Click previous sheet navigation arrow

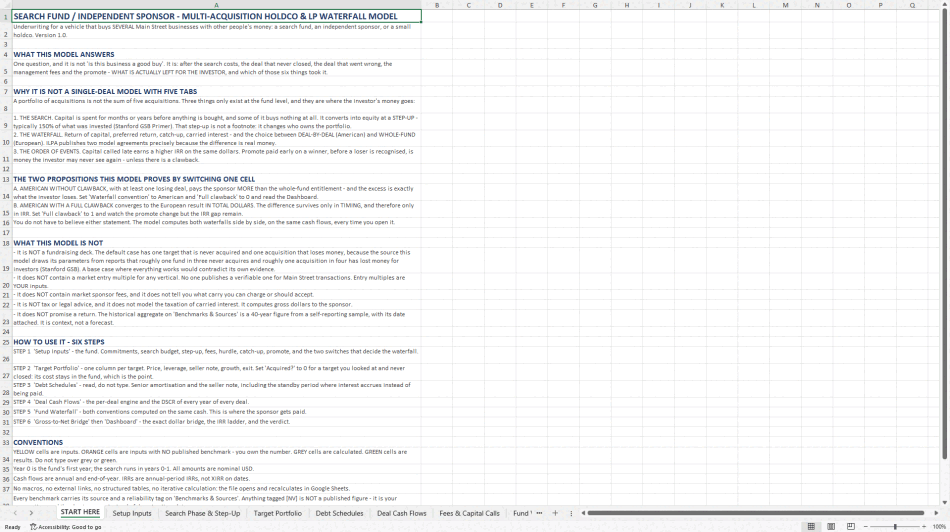(x=15, y=513)
